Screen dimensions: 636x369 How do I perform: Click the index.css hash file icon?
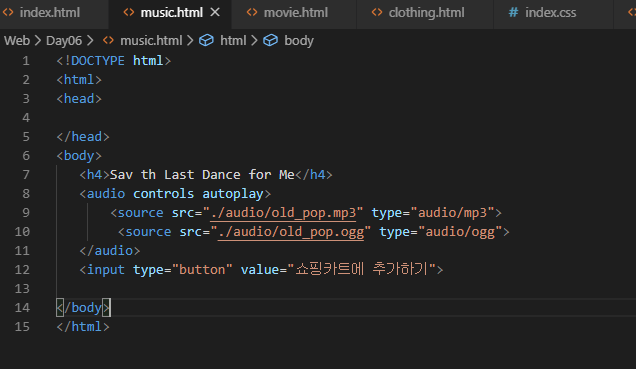point(514,12)
